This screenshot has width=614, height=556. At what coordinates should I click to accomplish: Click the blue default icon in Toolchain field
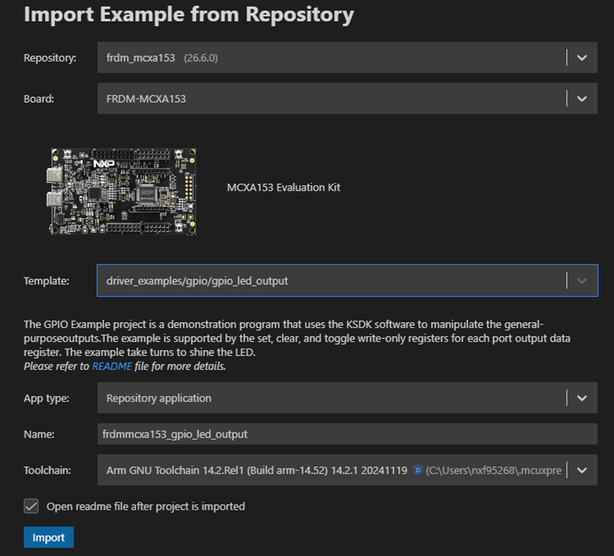tap(418, 469)
